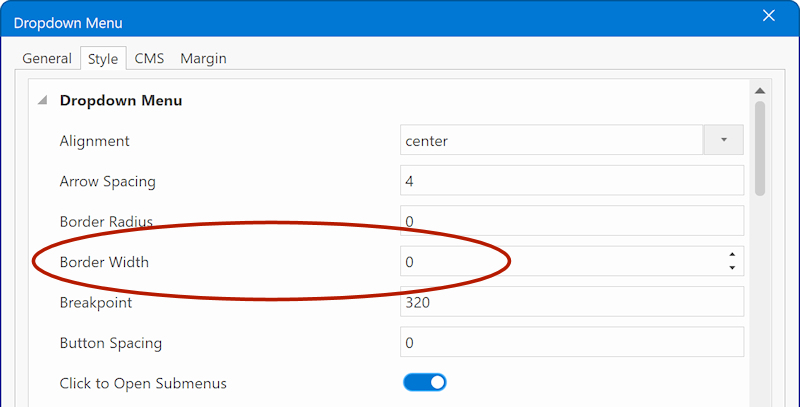Viewport: 800px width, 407px height.
Task: Click the Border Width property label
Action: click(104, 262)
